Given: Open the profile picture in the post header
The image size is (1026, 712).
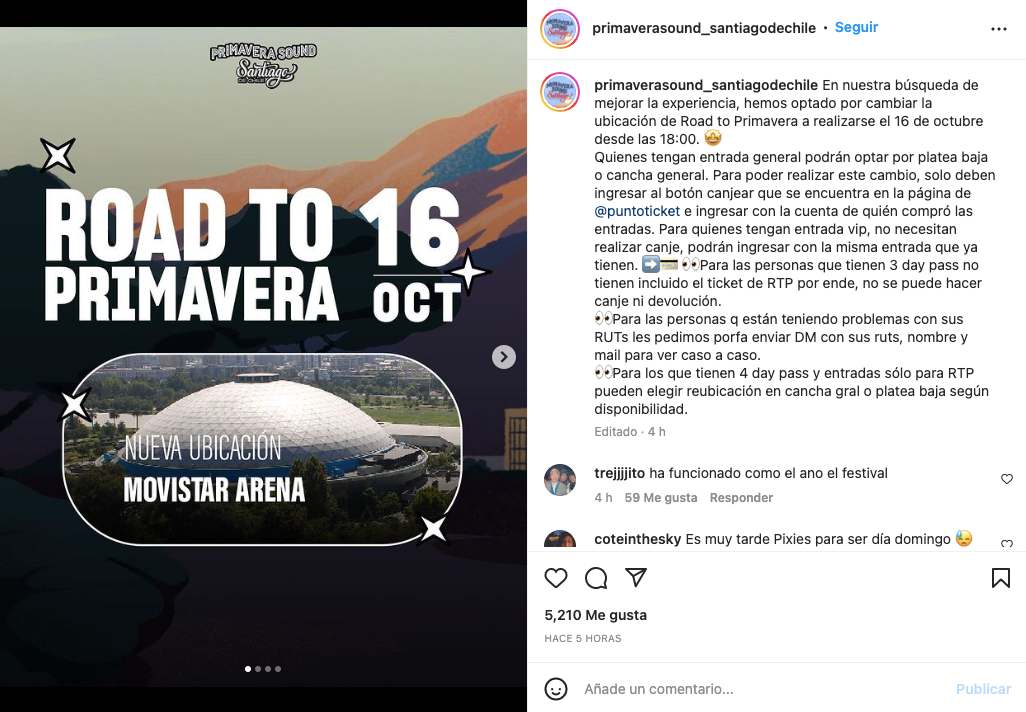Looking at the screenshot, I should (x=559, y=29).
